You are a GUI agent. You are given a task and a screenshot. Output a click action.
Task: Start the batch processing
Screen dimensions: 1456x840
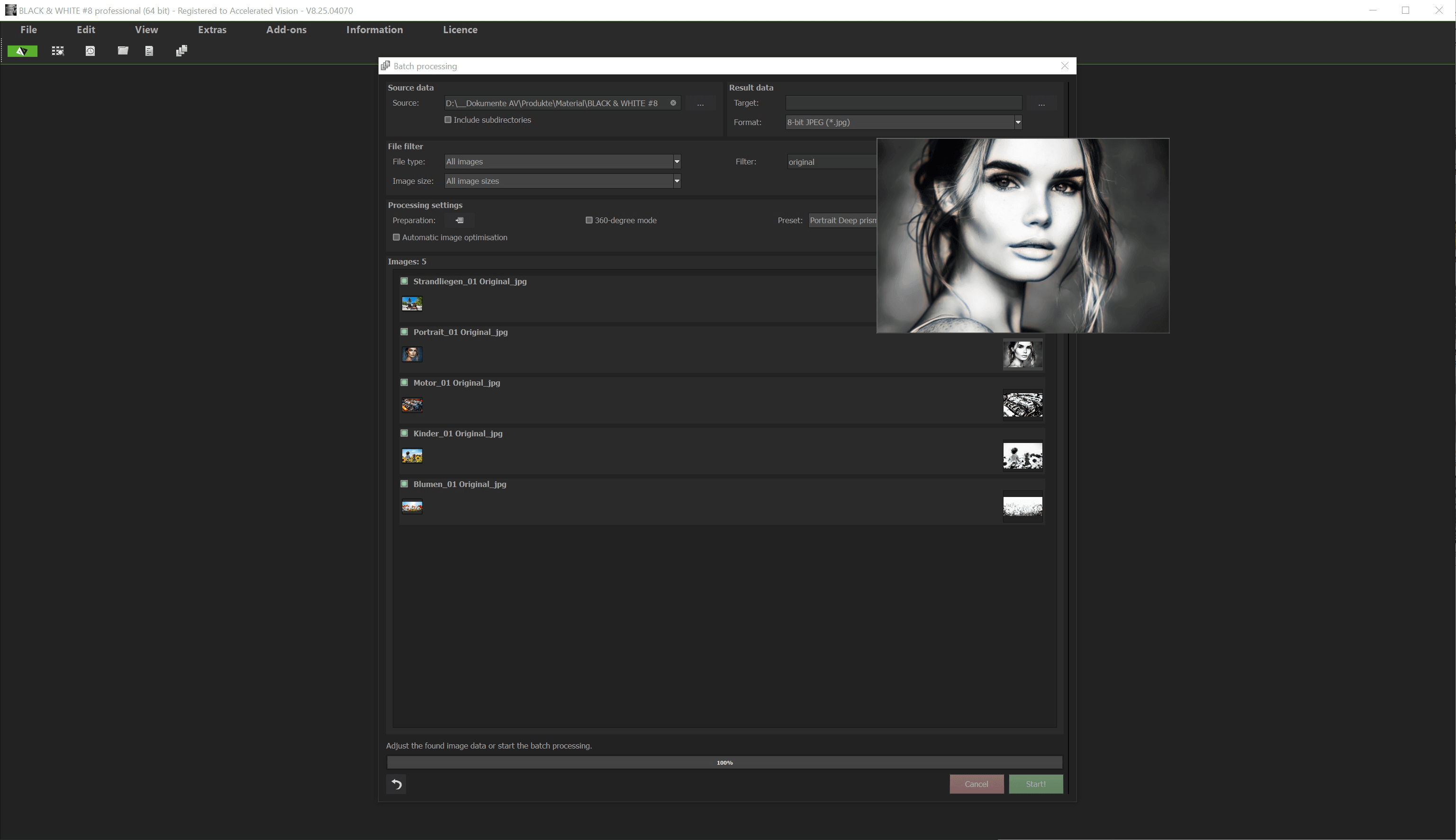[1035, 784]
